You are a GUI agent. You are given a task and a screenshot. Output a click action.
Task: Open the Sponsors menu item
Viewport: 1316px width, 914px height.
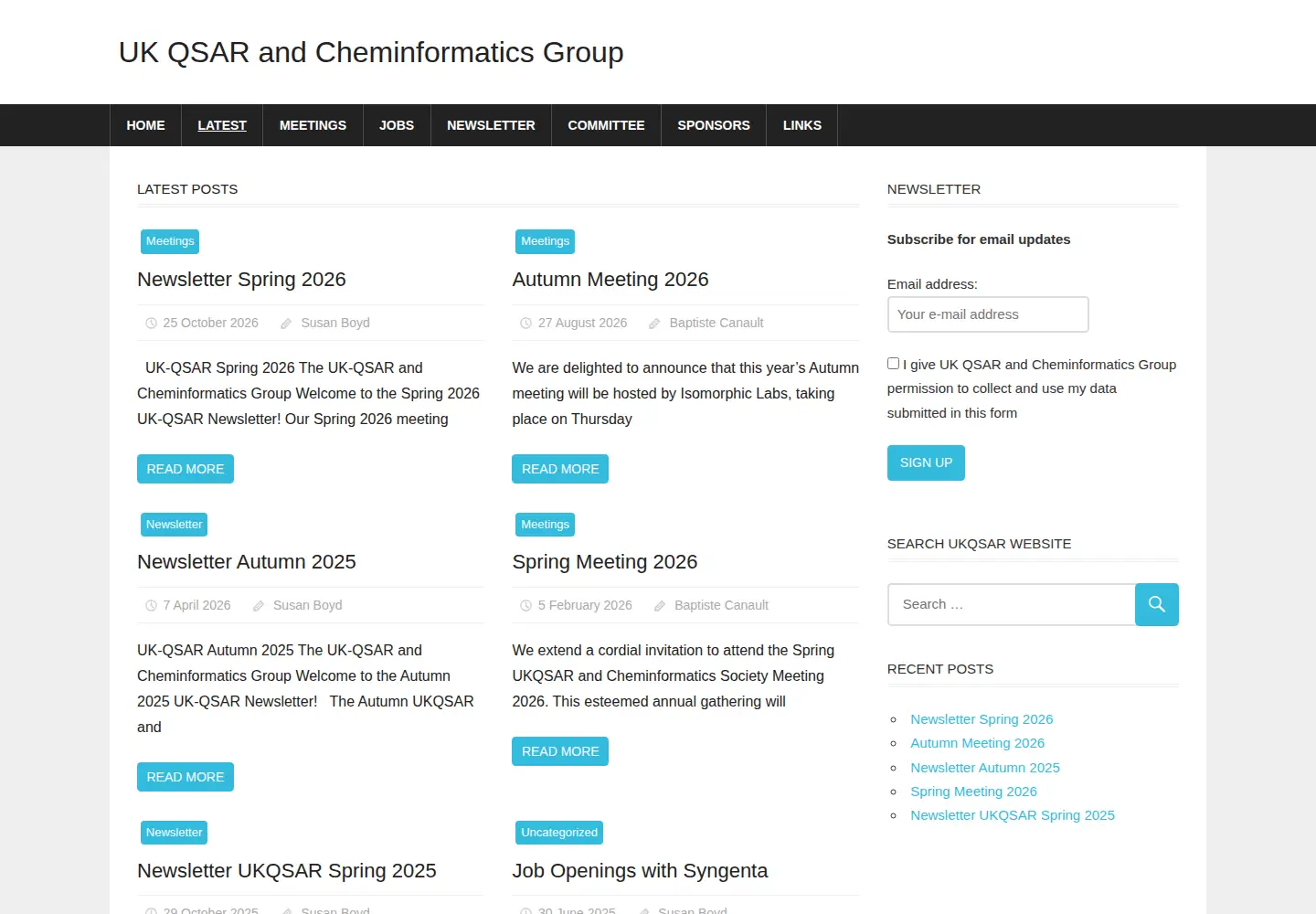pyautogui.click(x=714, y=125)
